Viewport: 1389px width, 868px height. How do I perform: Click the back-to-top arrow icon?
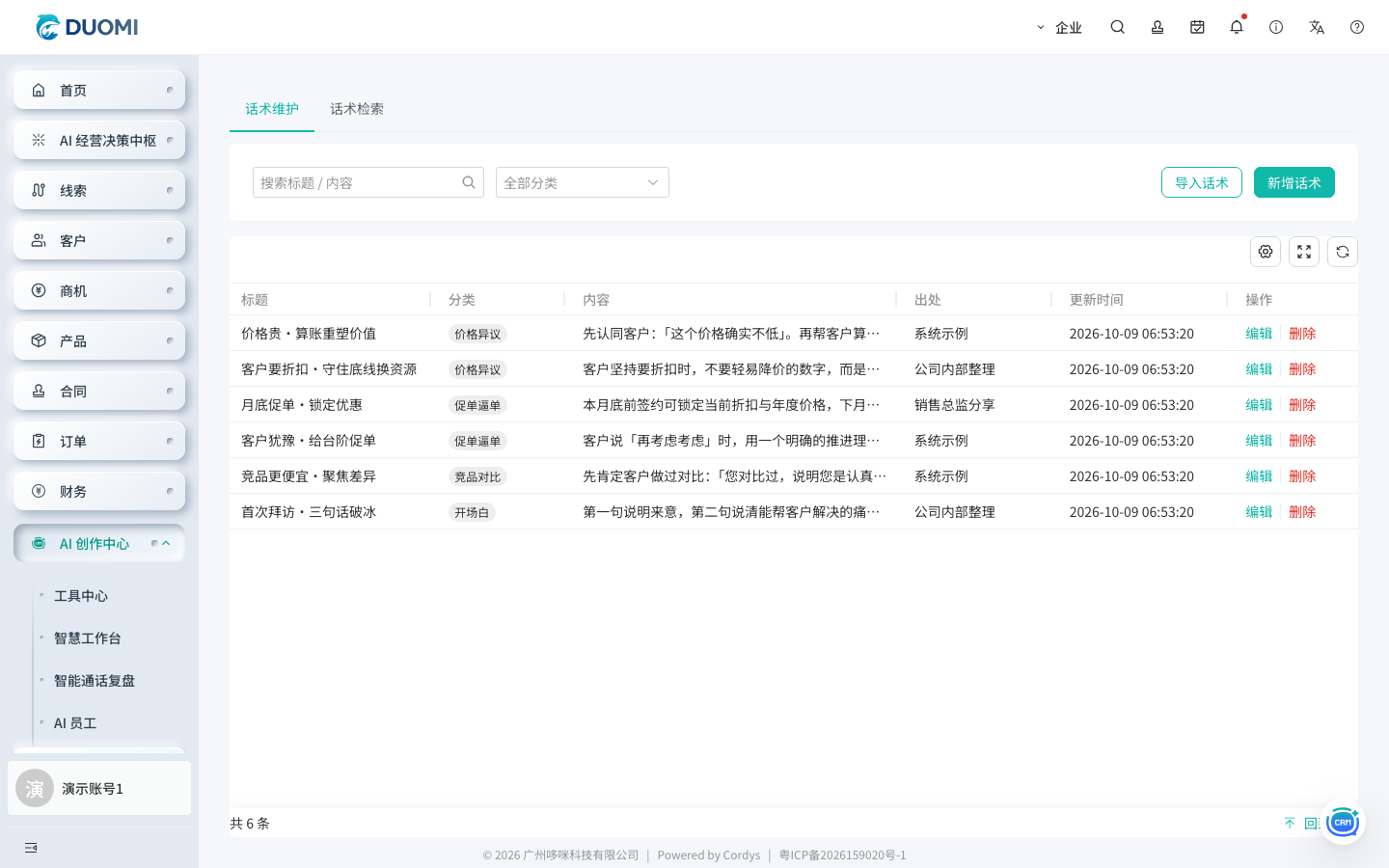click(x=1290, y=823)
